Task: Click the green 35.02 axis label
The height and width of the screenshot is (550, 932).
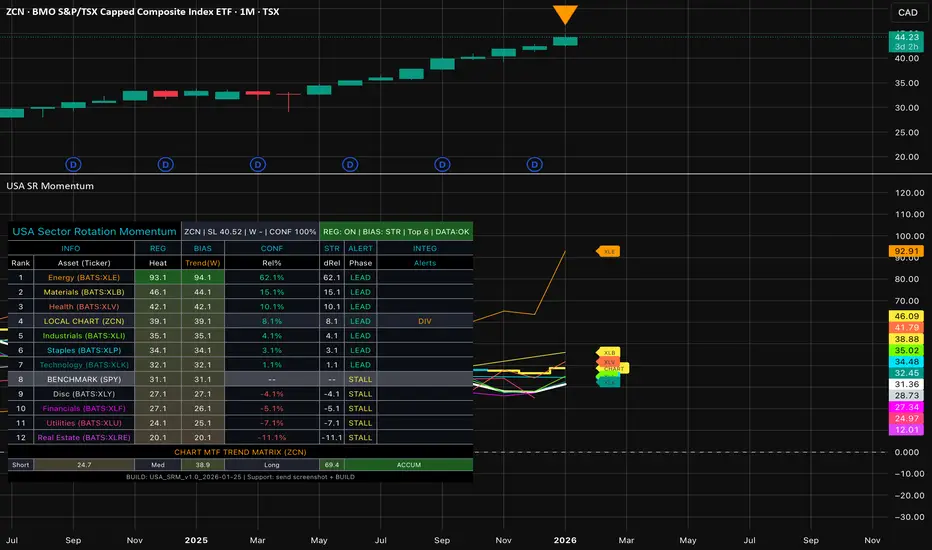Action: pos(906,350)
